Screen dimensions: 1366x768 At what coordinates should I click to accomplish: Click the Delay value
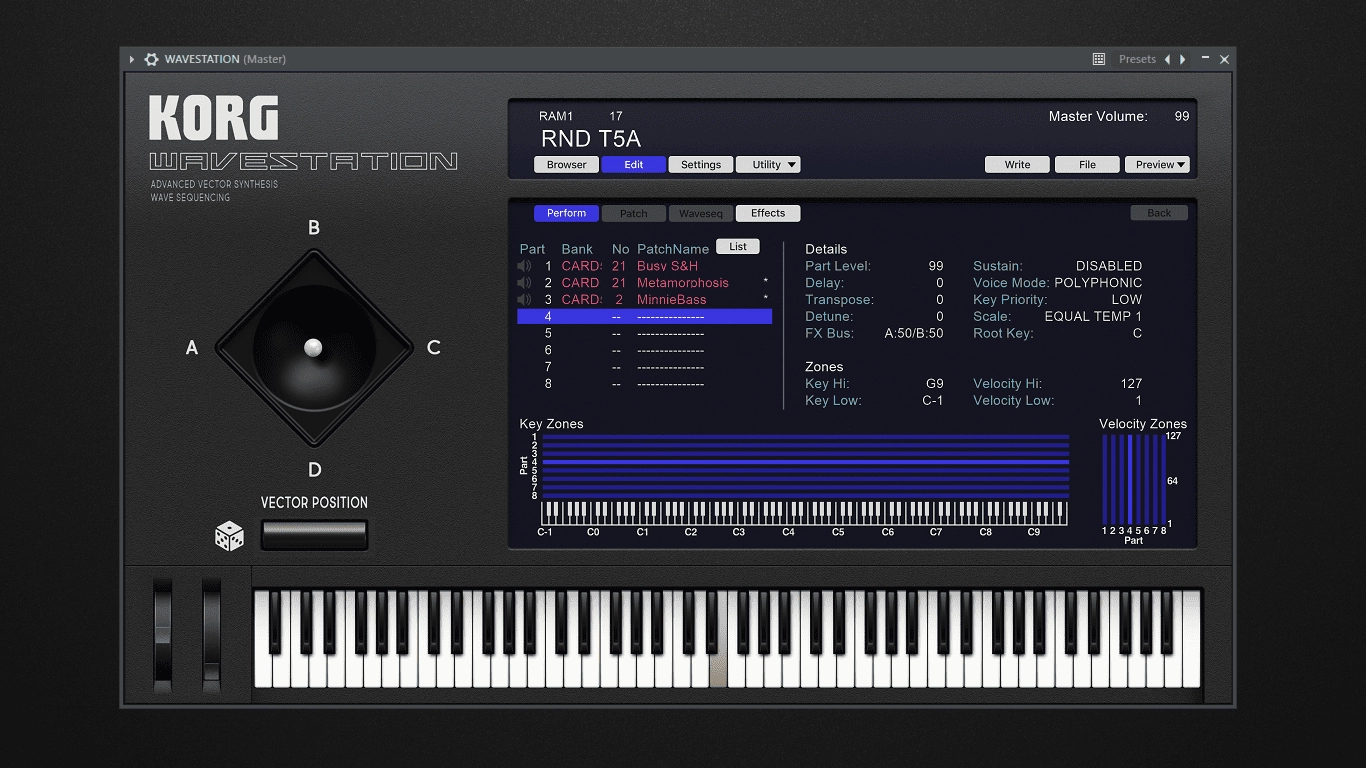940,283
